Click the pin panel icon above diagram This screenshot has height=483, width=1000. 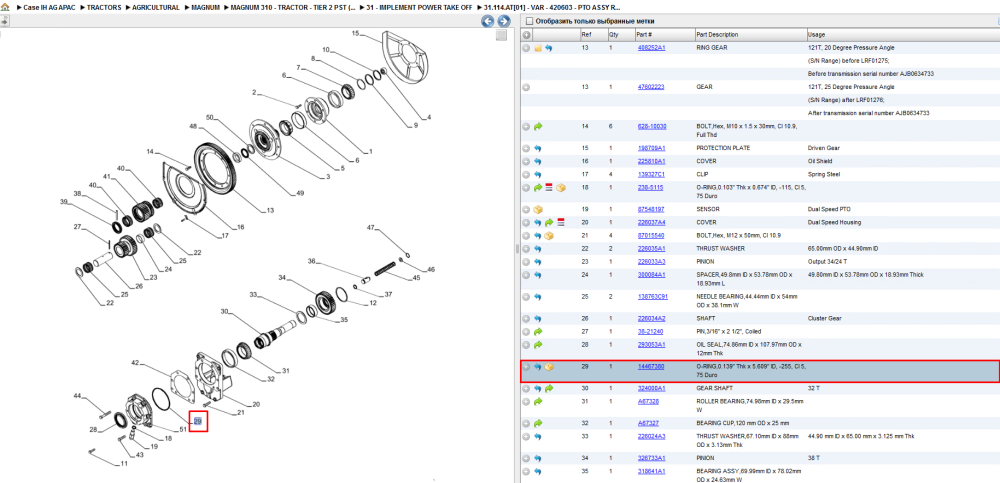pos(4,21)
